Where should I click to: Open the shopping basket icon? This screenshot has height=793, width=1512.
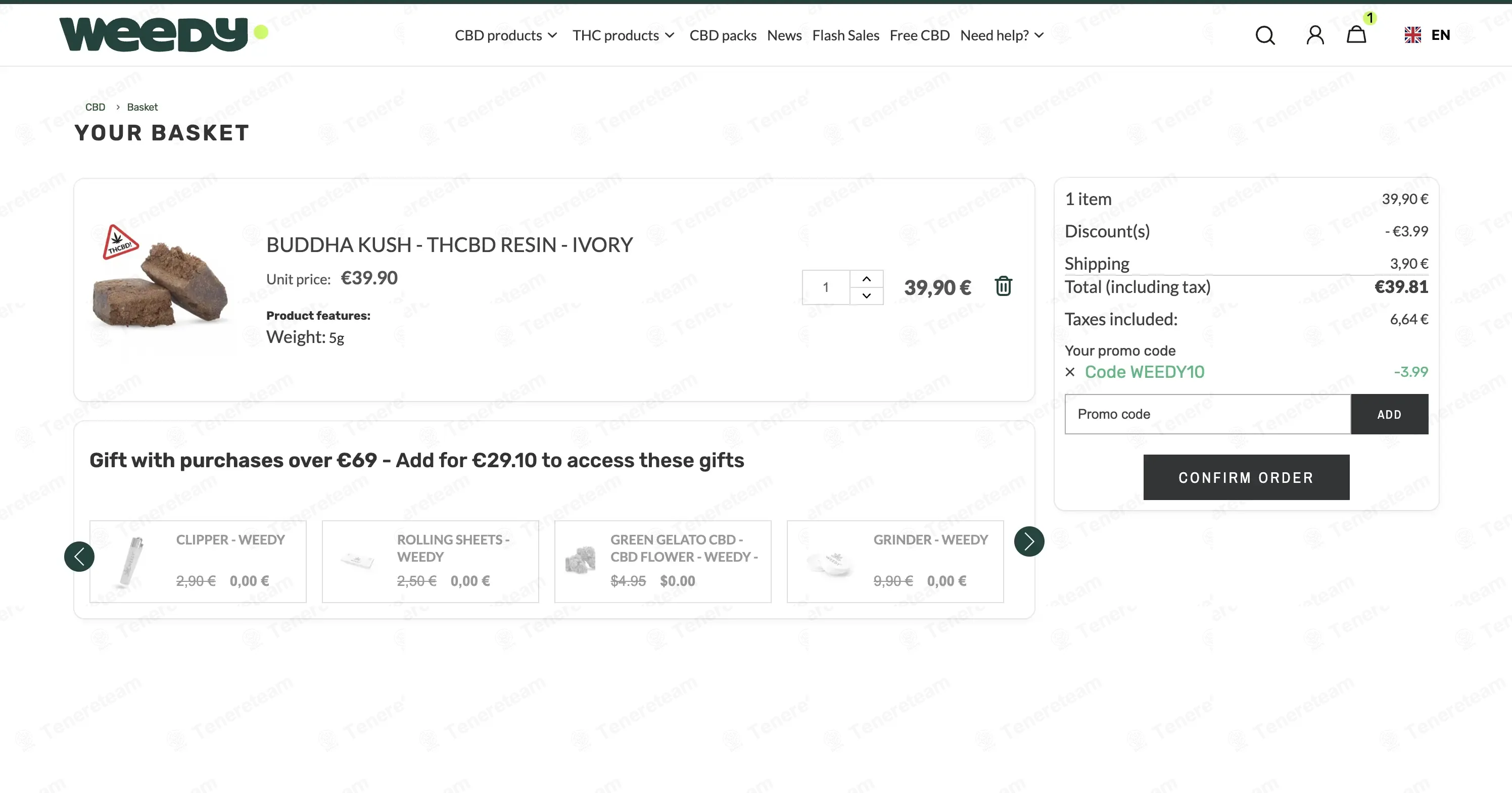pyautogui.click(x=1356, y=35)
